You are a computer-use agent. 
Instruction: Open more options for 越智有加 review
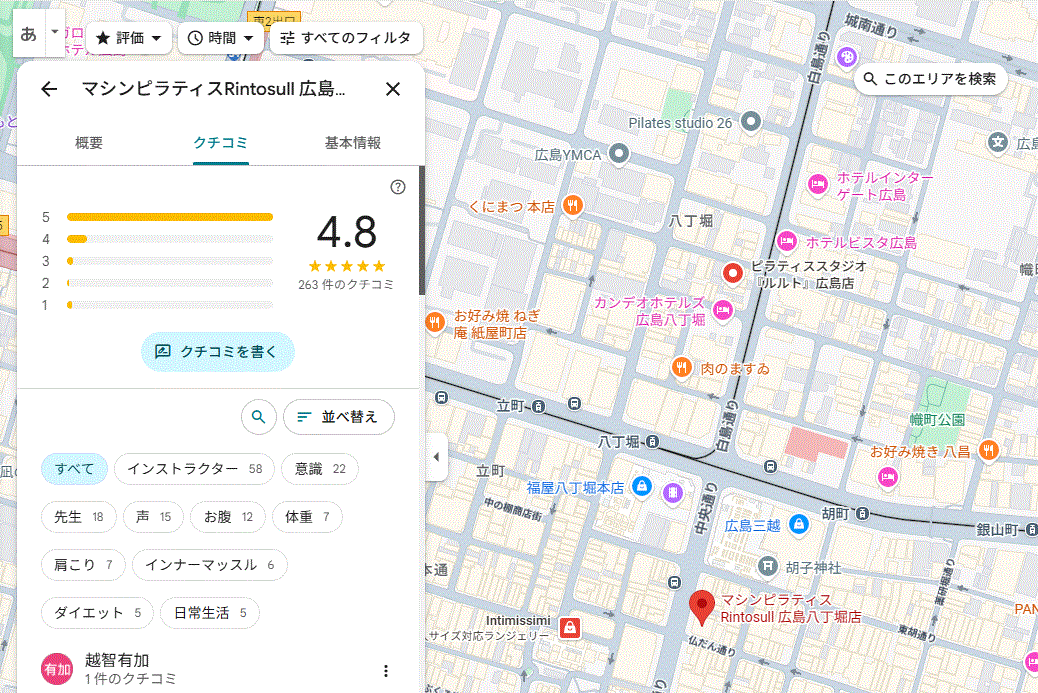tap(386, 671)
